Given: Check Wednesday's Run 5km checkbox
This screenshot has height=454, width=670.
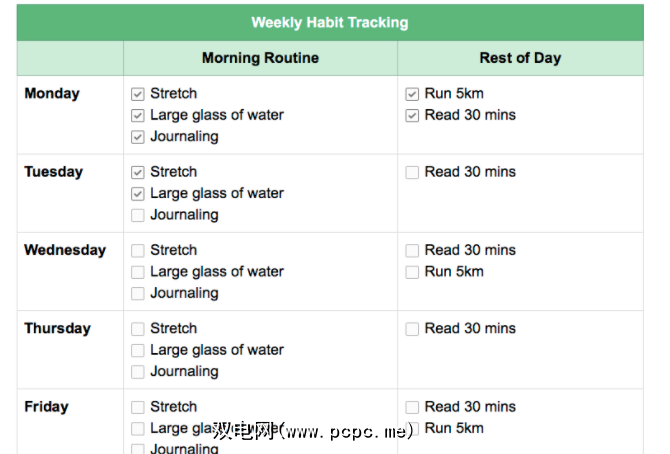Looking at the screenshot, I should click(412, 272).
